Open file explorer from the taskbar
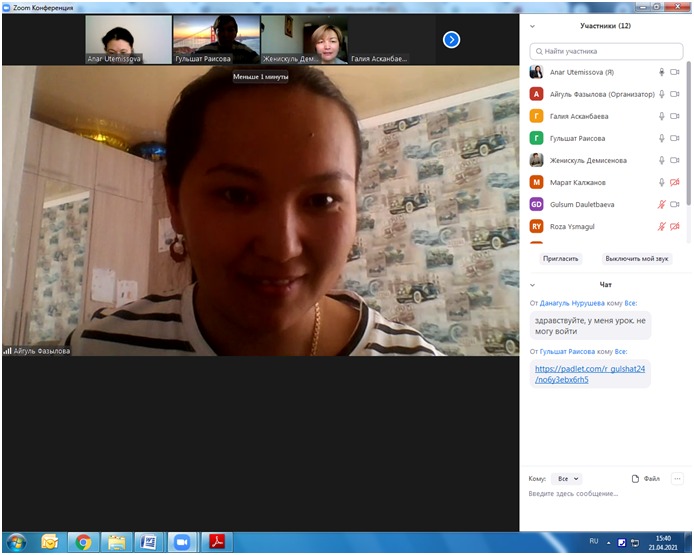 coord(116,542)
